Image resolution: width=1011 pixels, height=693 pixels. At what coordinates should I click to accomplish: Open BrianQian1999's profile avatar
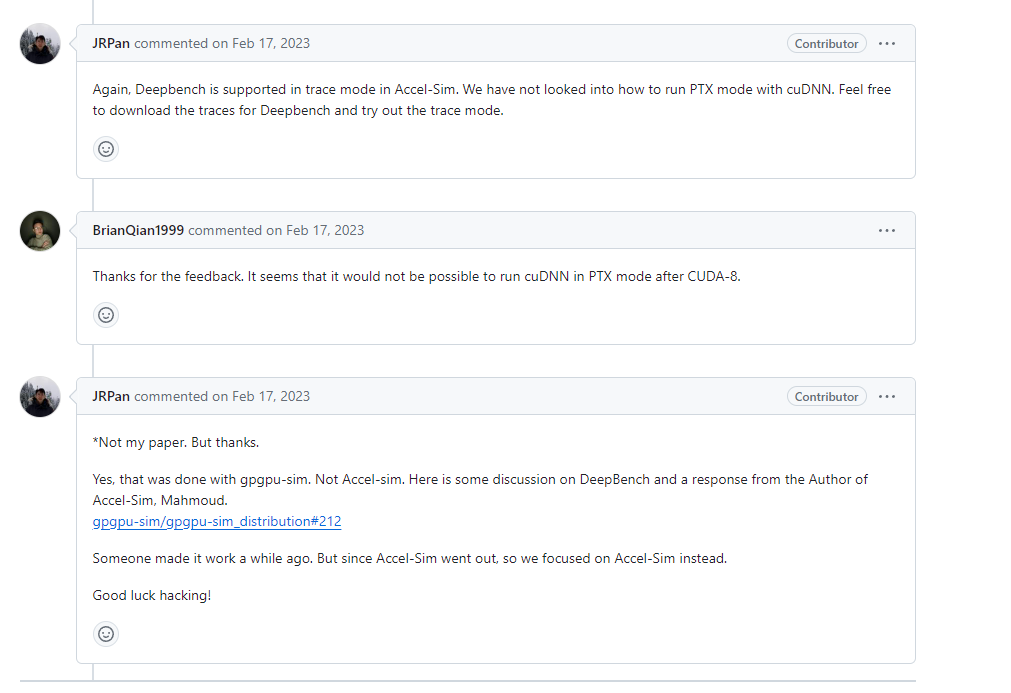40,231
